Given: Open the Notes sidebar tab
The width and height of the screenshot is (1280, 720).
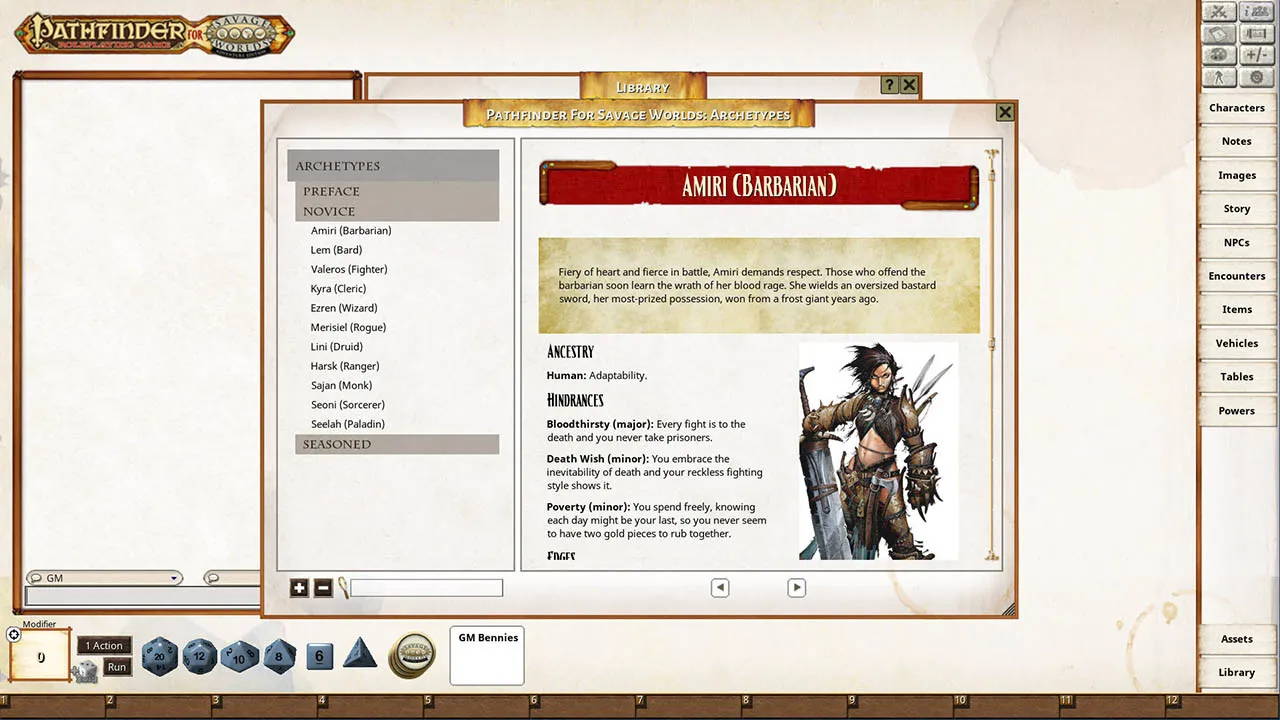Looking at the screenshot, I should tap(1237, 142).
